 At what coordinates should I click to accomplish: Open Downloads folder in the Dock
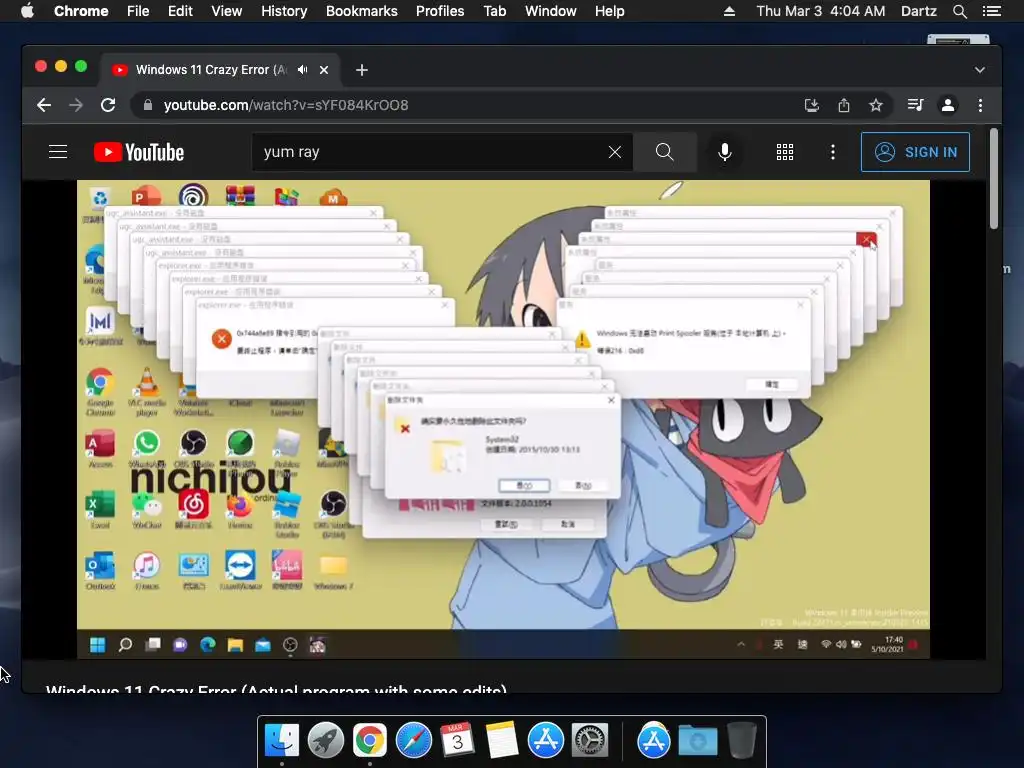click(x=697, y=741)
